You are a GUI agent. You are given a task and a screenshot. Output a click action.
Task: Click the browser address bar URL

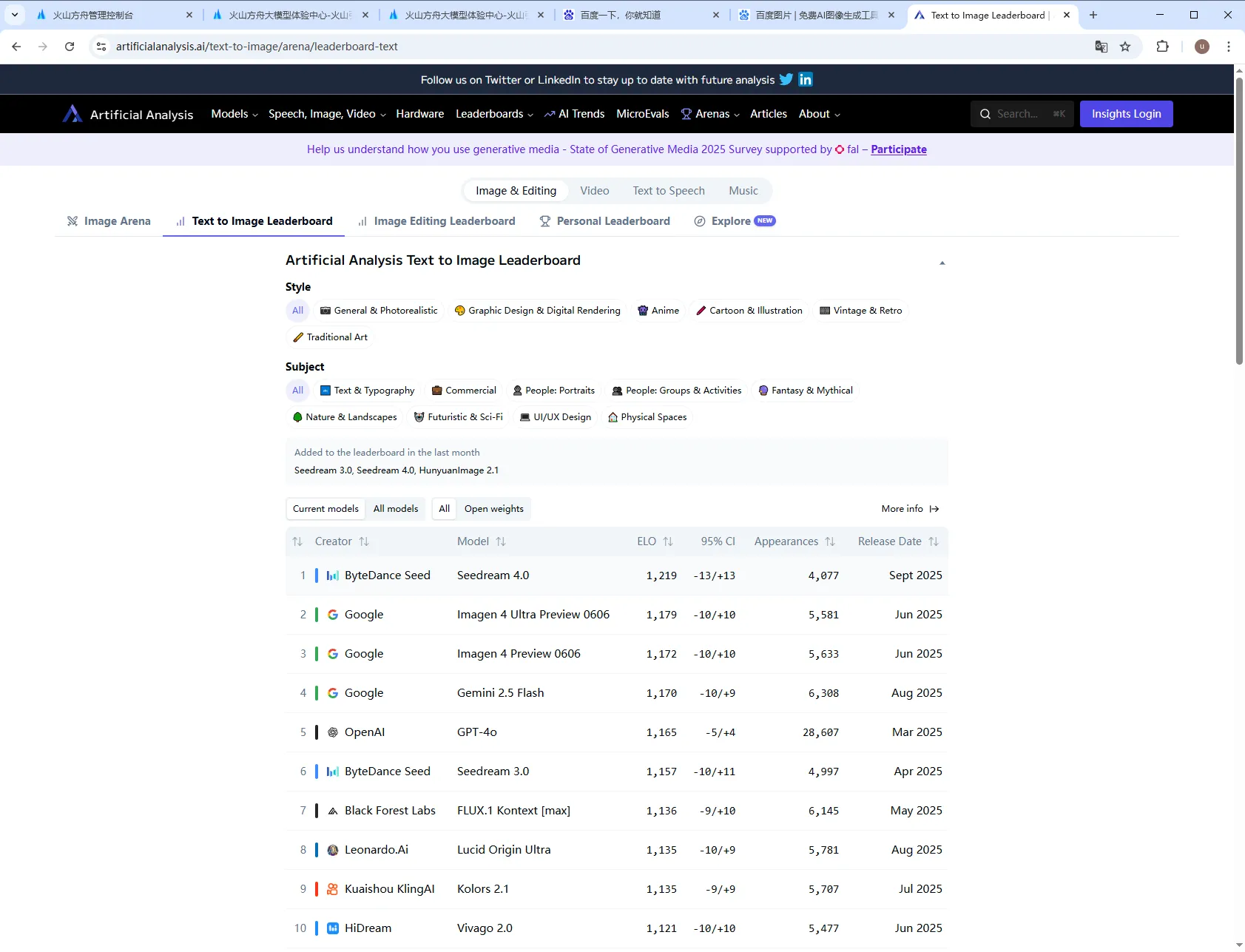[257, 47]
